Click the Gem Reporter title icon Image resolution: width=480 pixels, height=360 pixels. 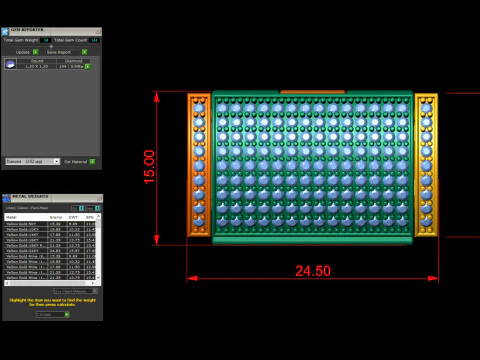point(5,32)
